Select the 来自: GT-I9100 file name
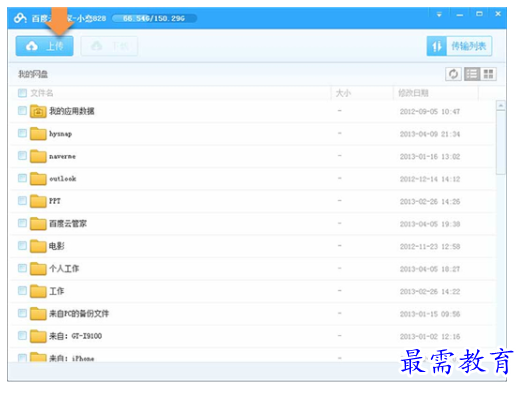 [75, 336]
